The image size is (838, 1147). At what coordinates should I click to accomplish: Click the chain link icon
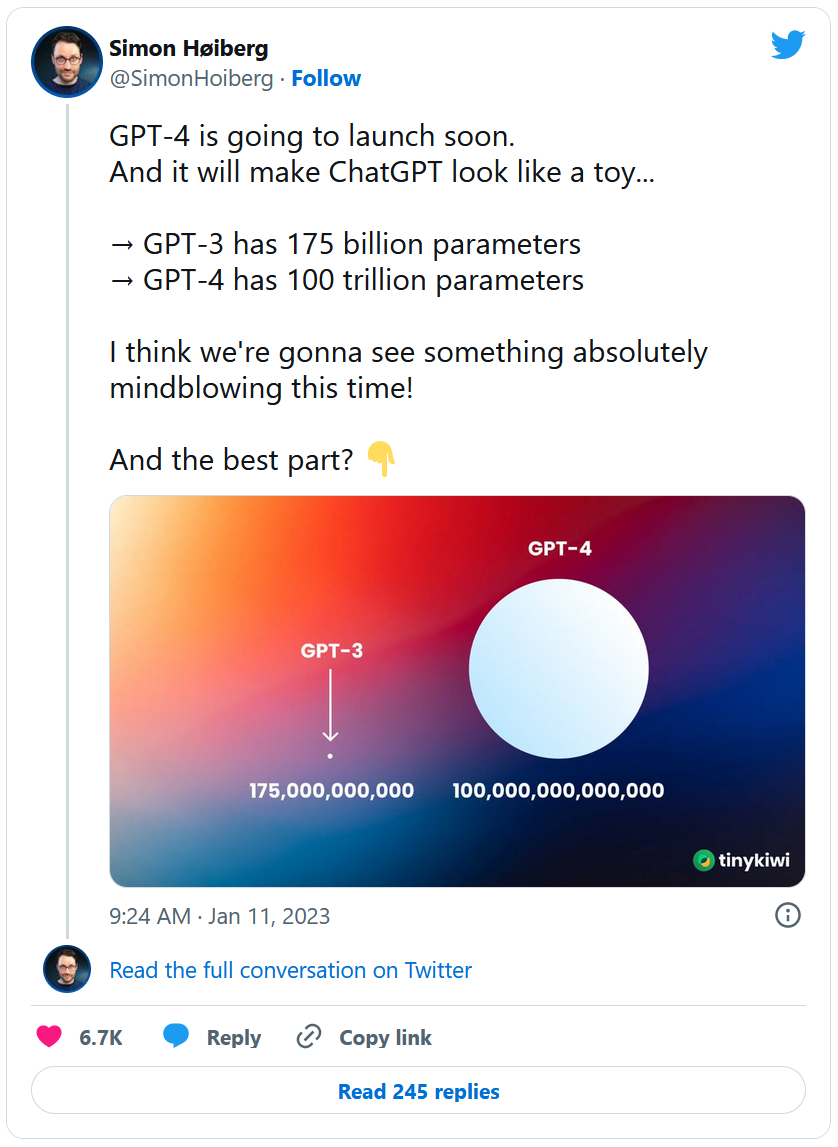(x=308, y=1037)
